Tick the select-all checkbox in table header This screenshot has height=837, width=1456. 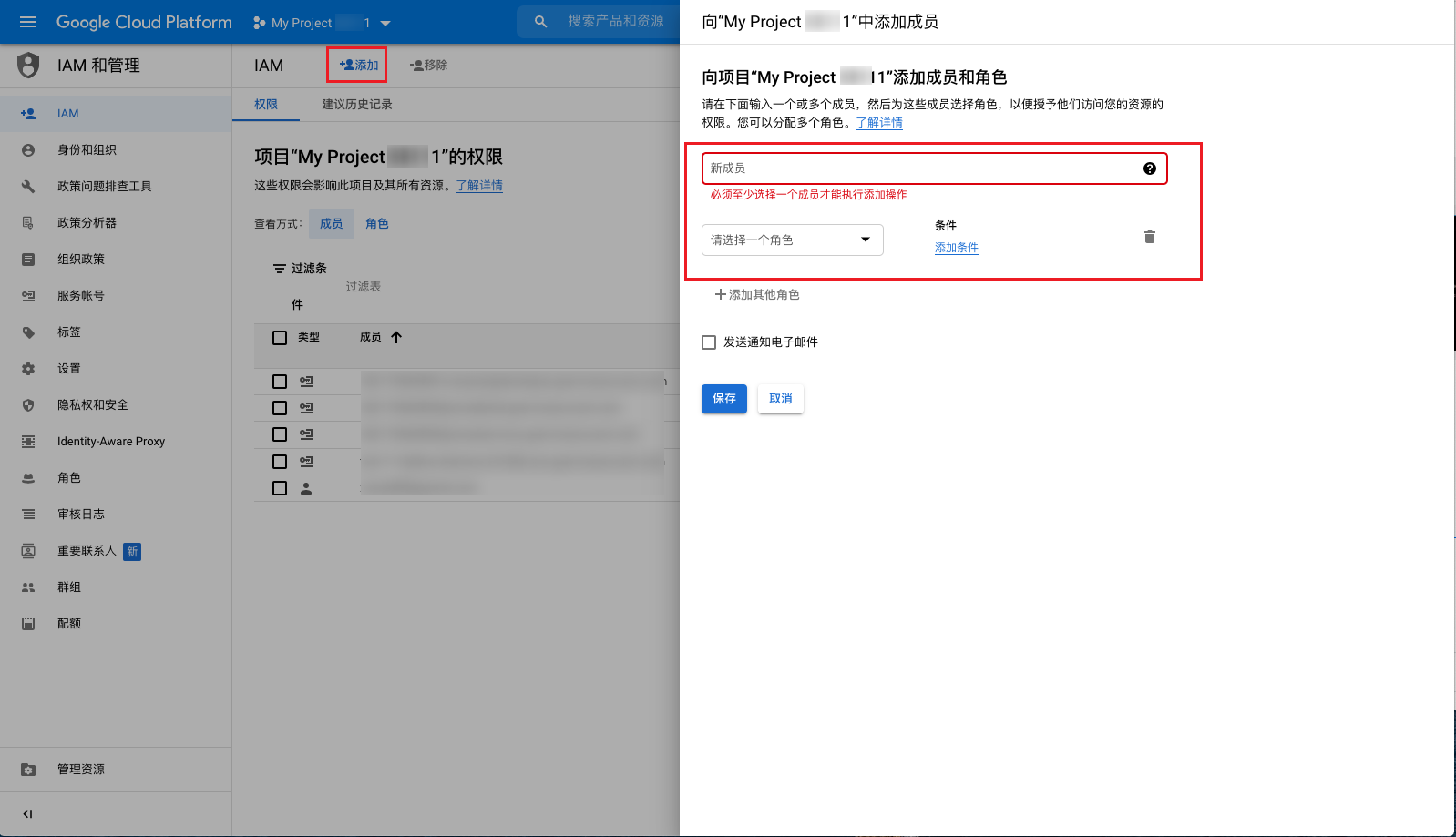[280, 338]
